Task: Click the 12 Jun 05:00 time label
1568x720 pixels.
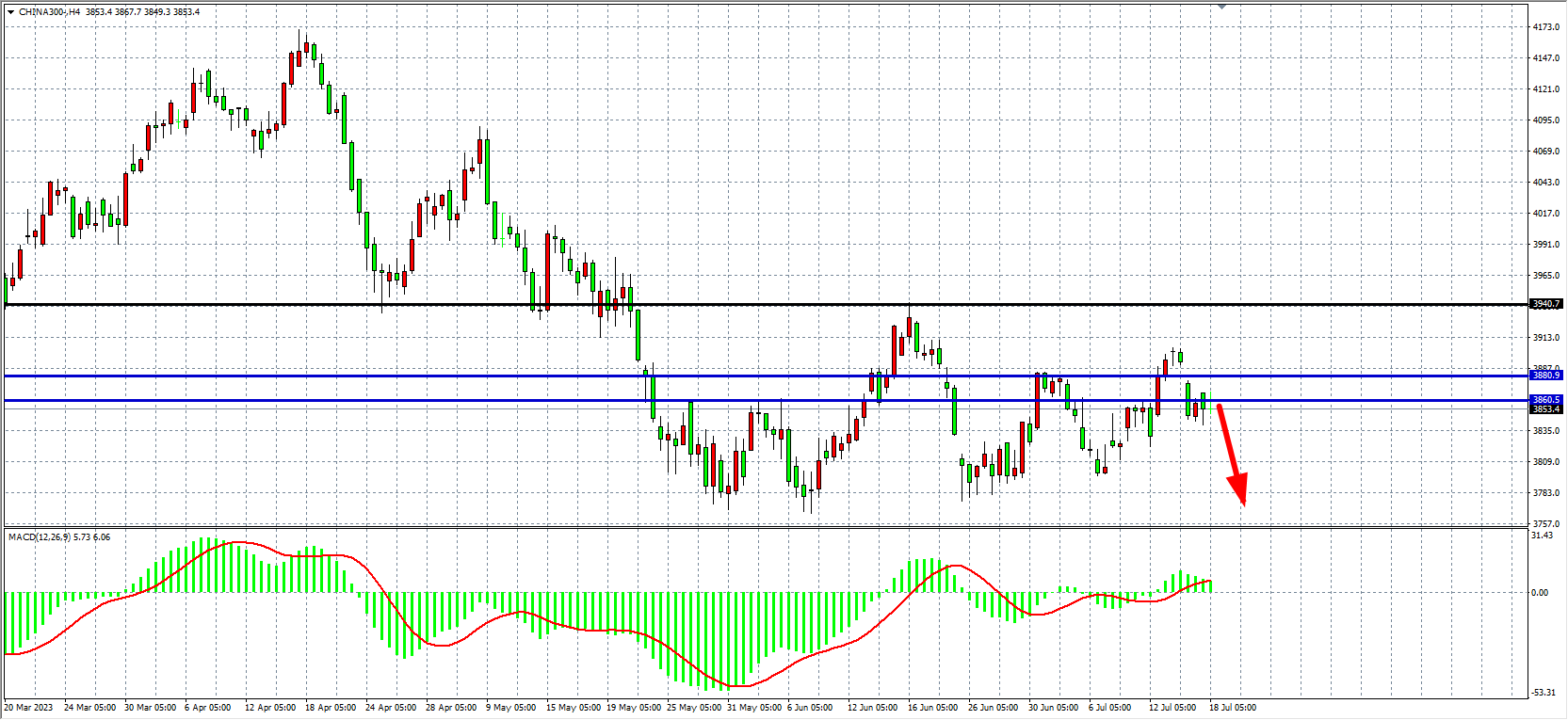Action: click(872, 708)
